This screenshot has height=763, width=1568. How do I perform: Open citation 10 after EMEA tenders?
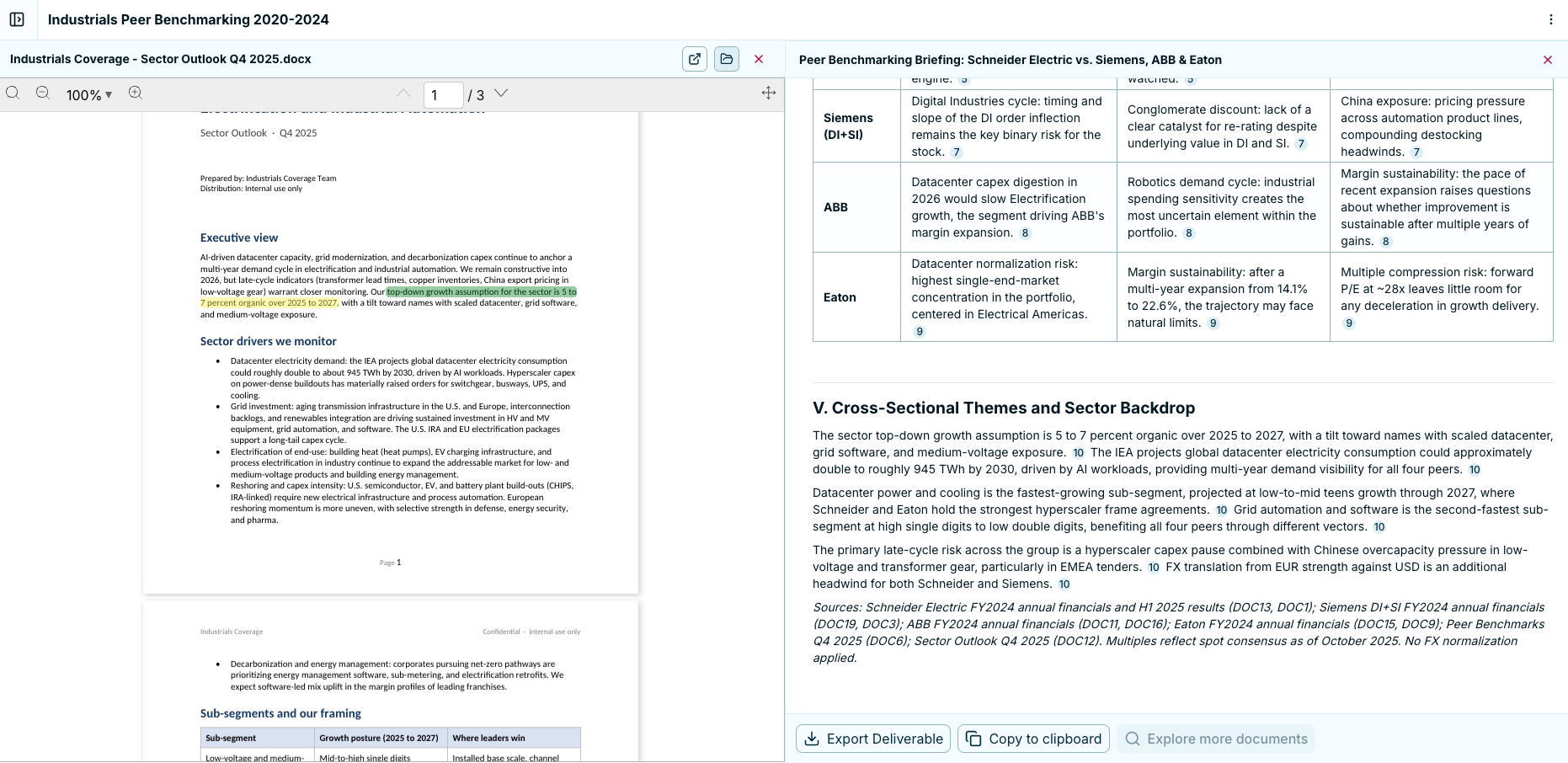pyautogui.click(x=1154, y=568)
